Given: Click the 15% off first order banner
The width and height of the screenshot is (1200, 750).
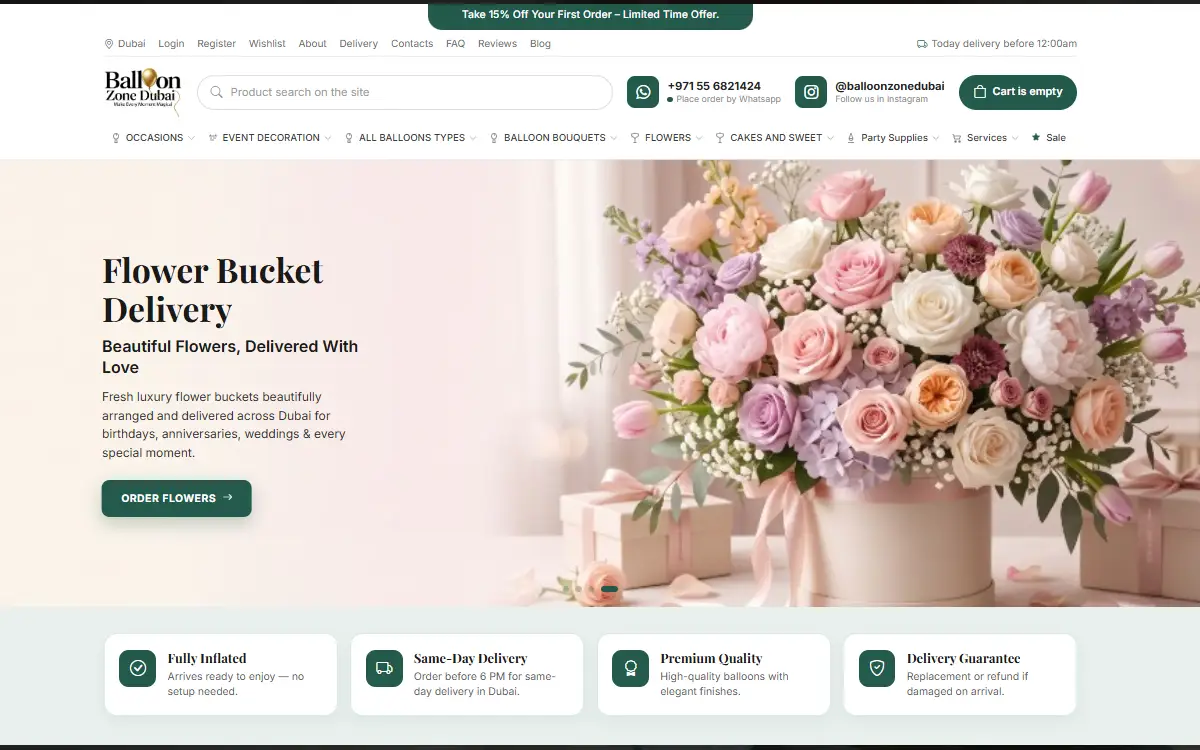Looking at the screenshot, I should tap(590, 15).
